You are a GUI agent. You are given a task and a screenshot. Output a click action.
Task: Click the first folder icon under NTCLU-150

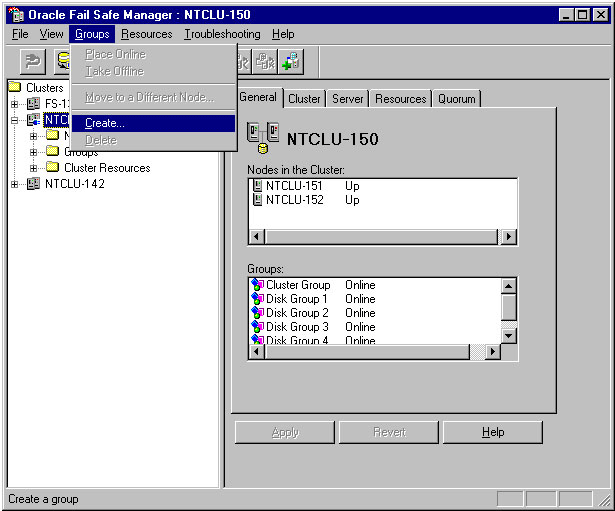(53, 135)
